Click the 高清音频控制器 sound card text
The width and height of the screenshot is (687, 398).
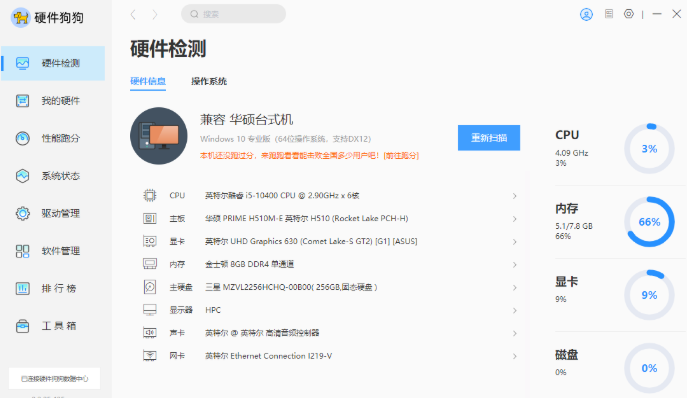coord(262,333)
